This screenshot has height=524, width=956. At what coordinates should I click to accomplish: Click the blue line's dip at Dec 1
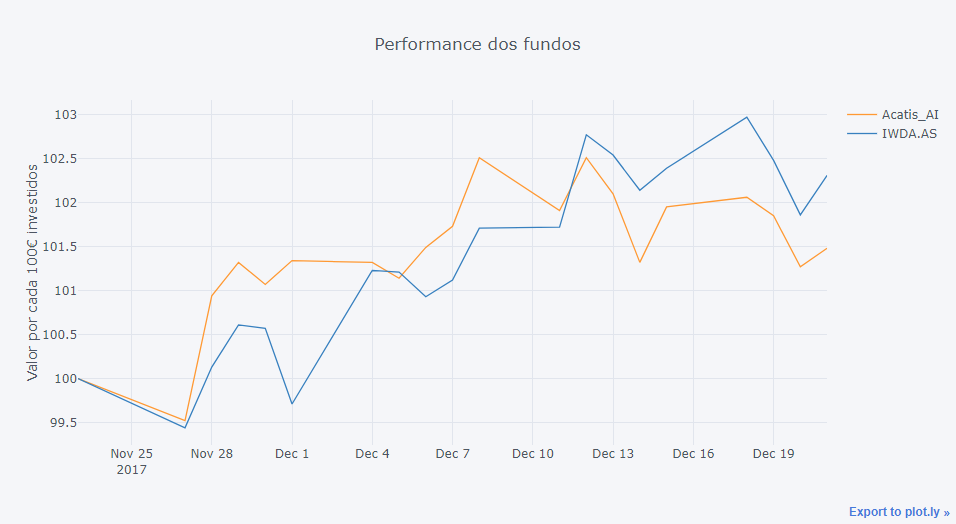pyautogui.click(x=292, y=403)
